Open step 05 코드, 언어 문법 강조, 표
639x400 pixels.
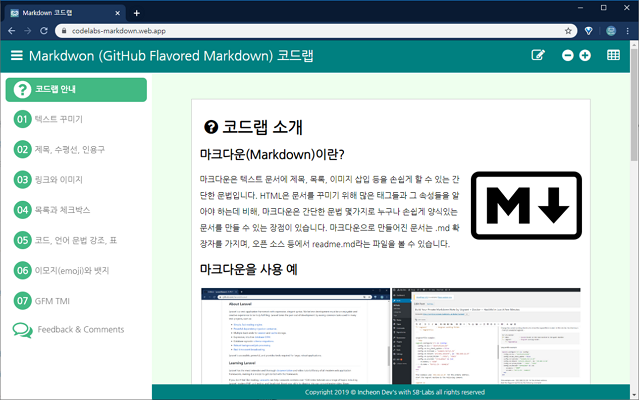(x=76, y=240)
